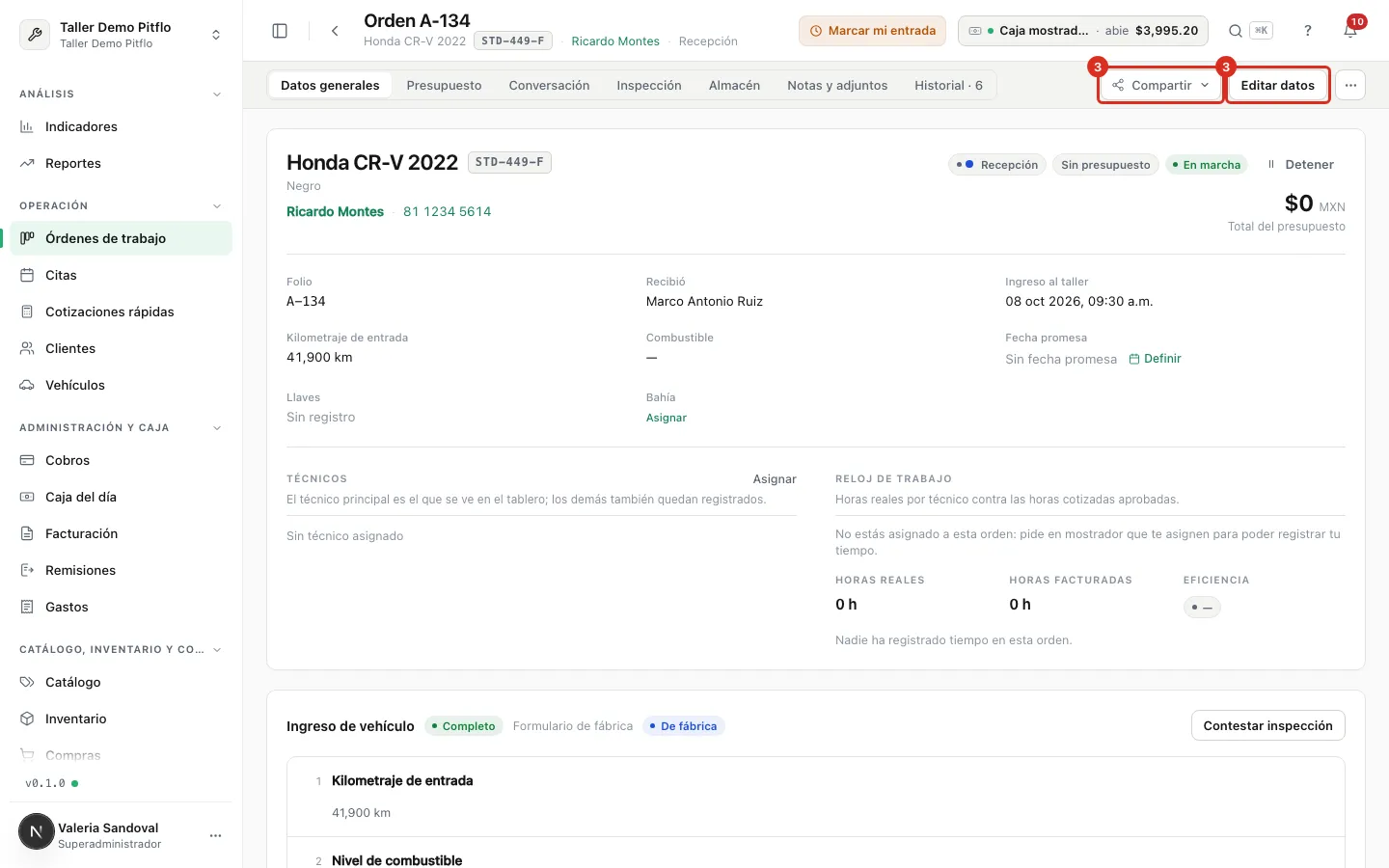
Task: Collapse the Análisis sidebar group
Action: click(217, 95)
